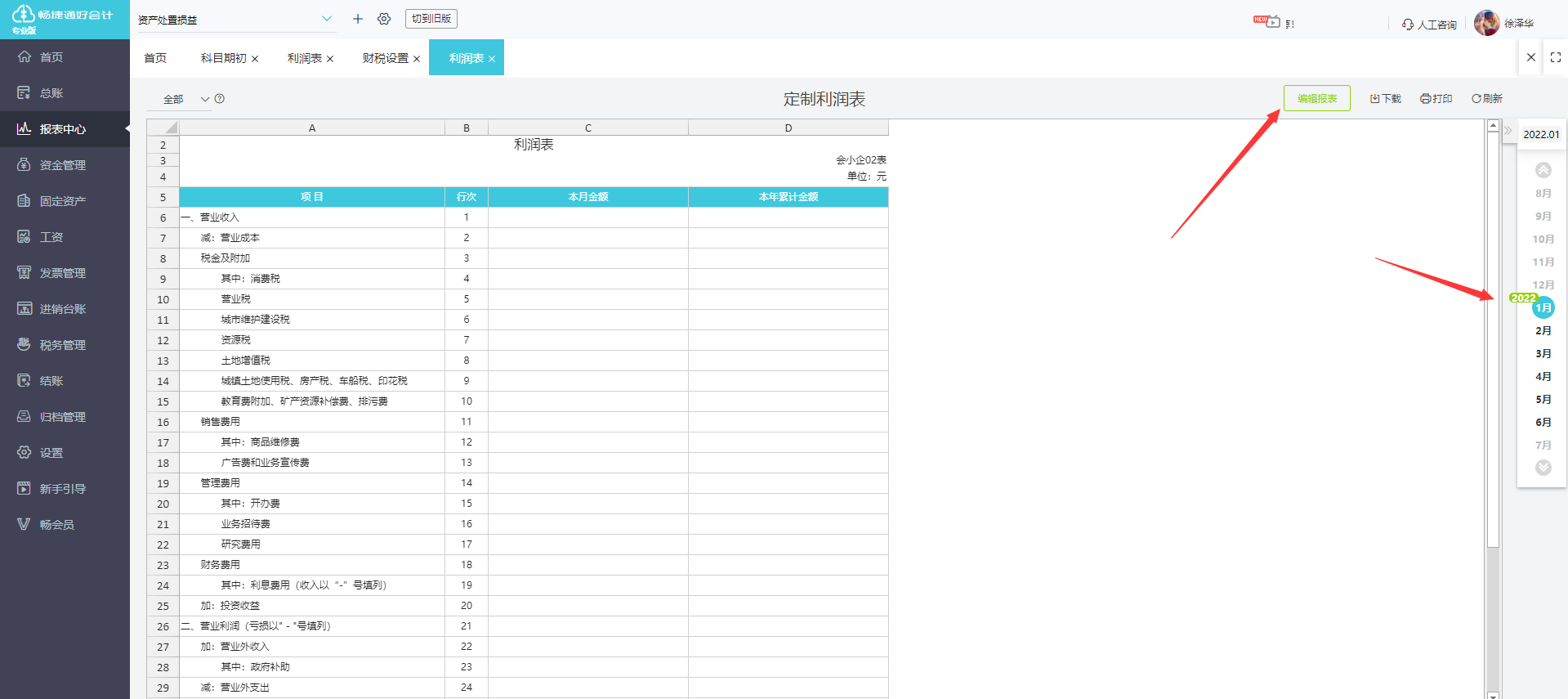Open 税务管理 in the sidebar
This screenshot has width=1568, height=699.
(x=62, y=345)
